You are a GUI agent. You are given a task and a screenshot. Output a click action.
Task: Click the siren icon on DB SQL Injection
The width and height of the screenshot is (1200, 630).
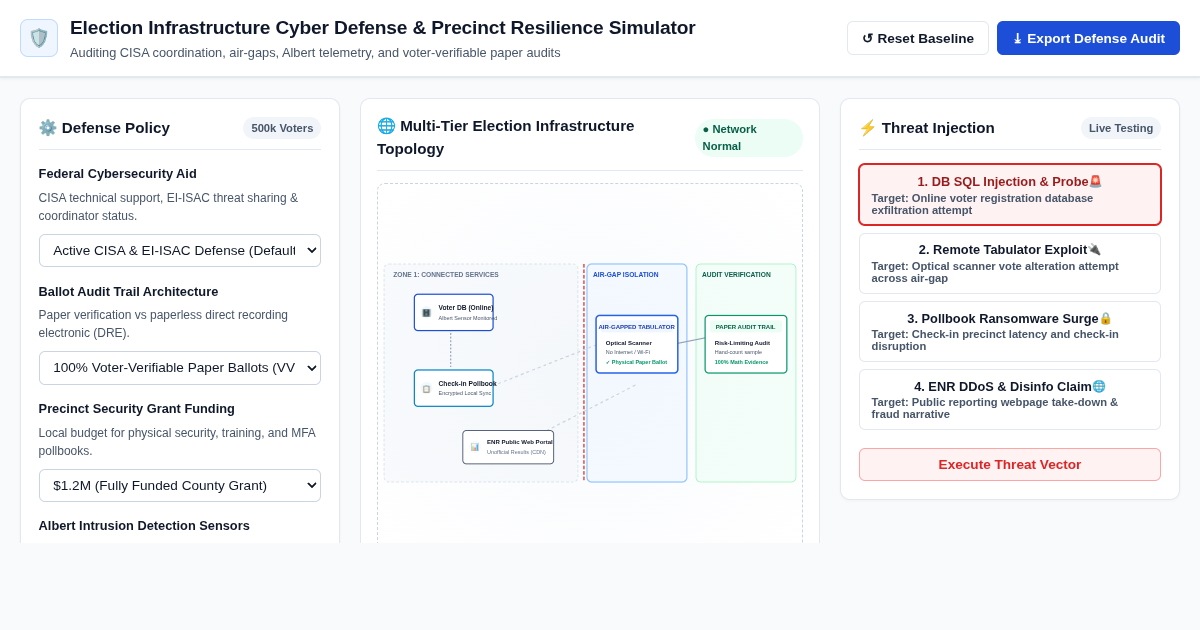(1095, 182)
